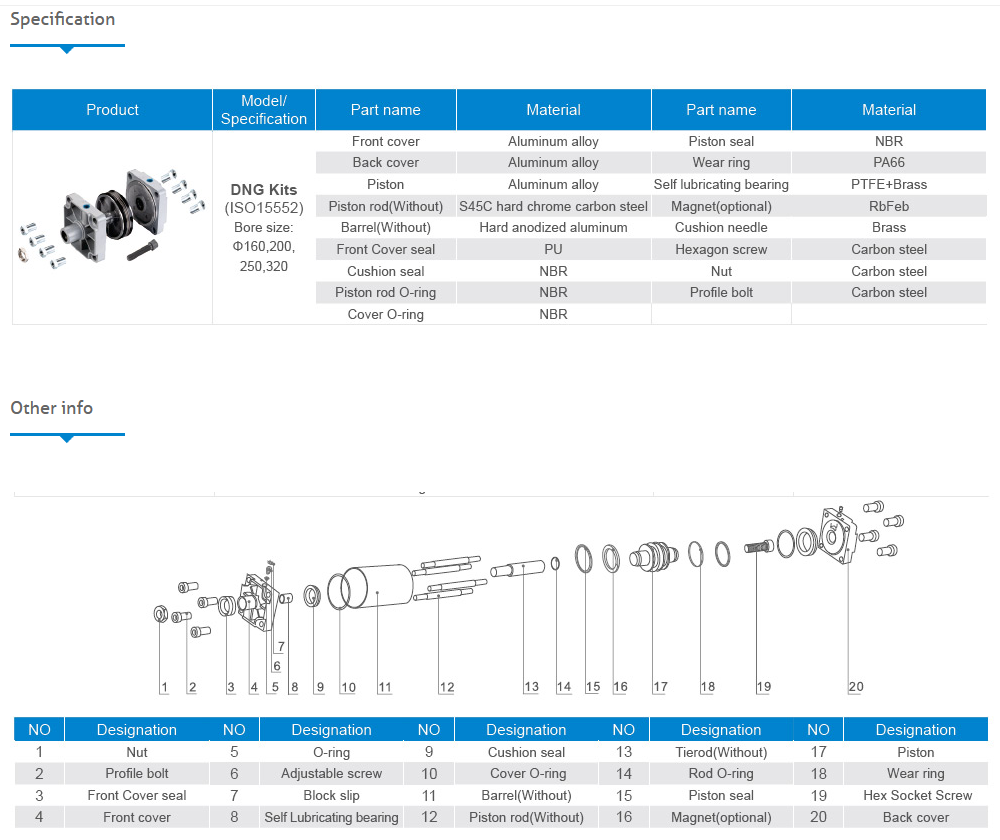Click diagram callout number 1
Viewport: 1000px width, 840px height.
pyautogui.click(x=165, y=688)
